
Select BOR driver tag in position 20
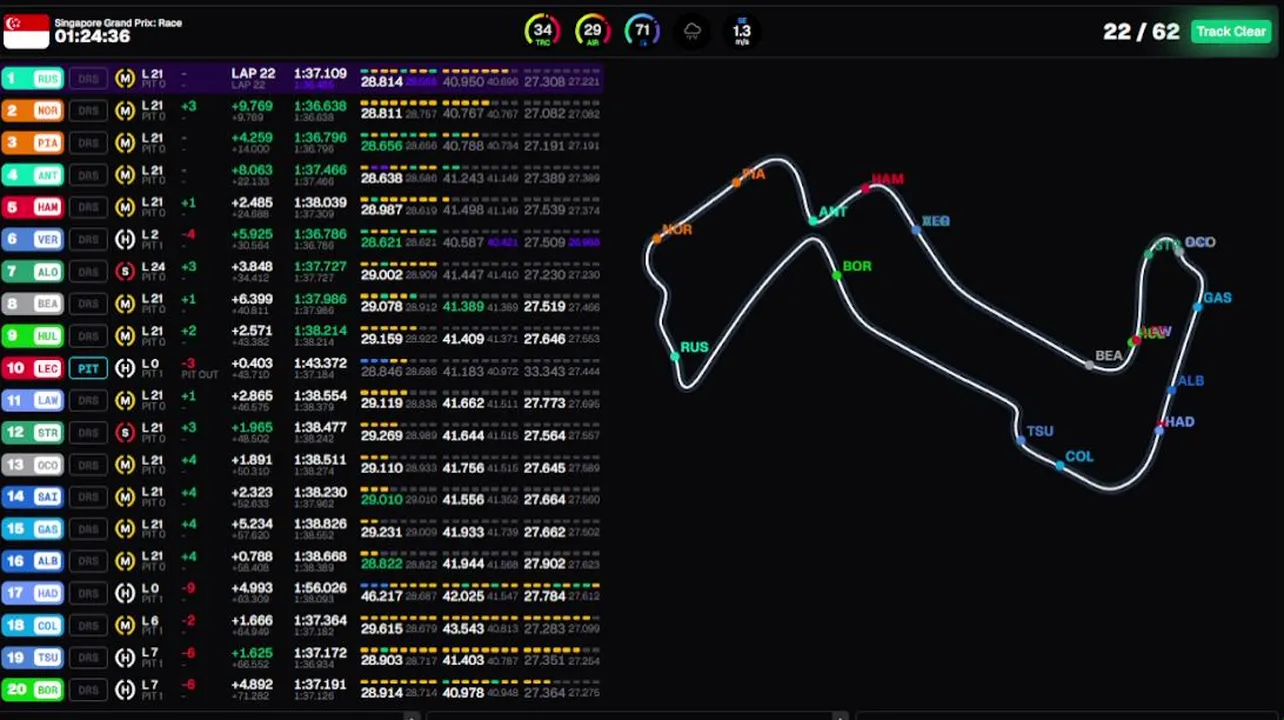(x=33, y=689)
